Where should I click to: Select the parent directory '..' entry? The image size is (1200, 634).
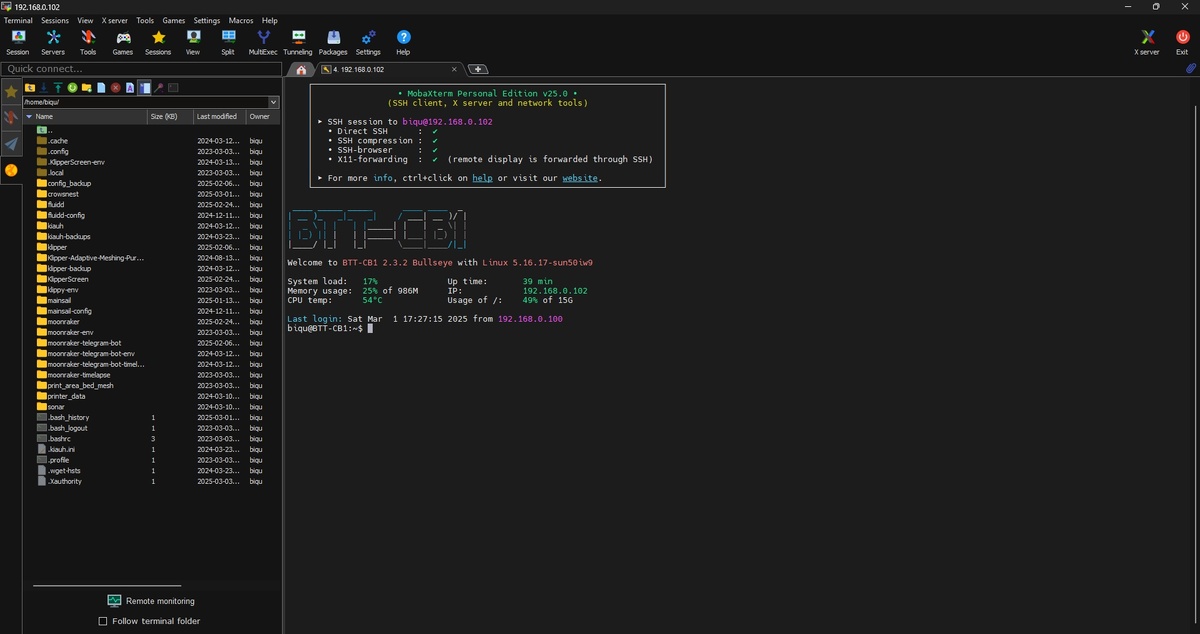[151, 130]
